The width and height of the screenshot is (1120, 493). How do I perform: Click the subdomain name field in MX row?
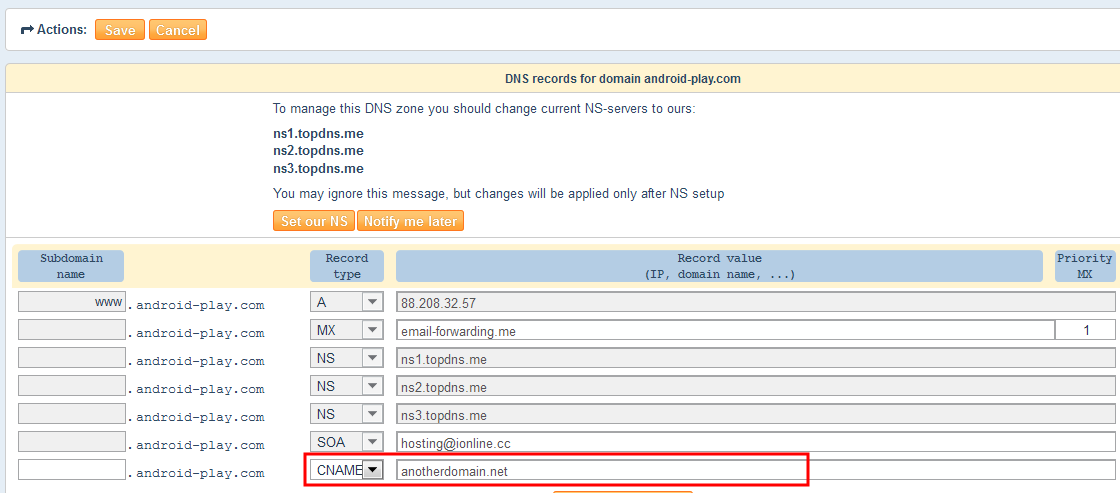(71, 330)
